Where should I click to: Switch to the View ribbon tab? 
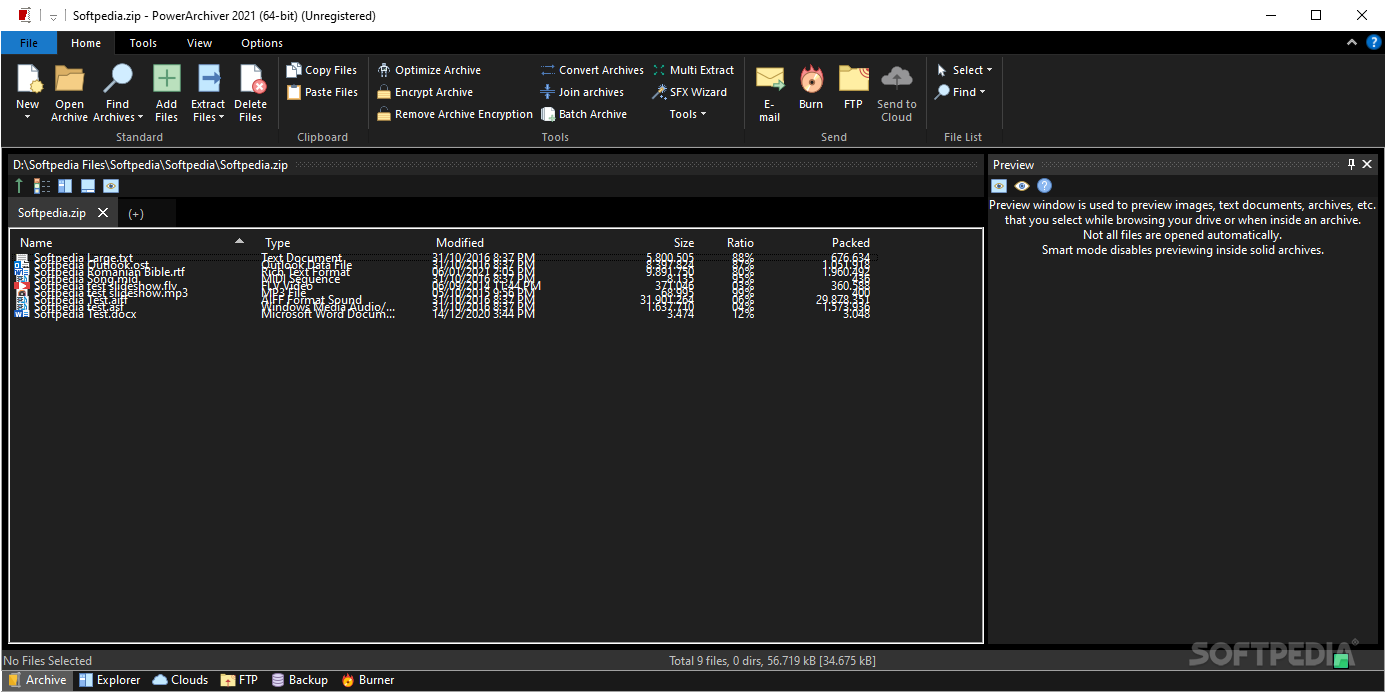199,43
